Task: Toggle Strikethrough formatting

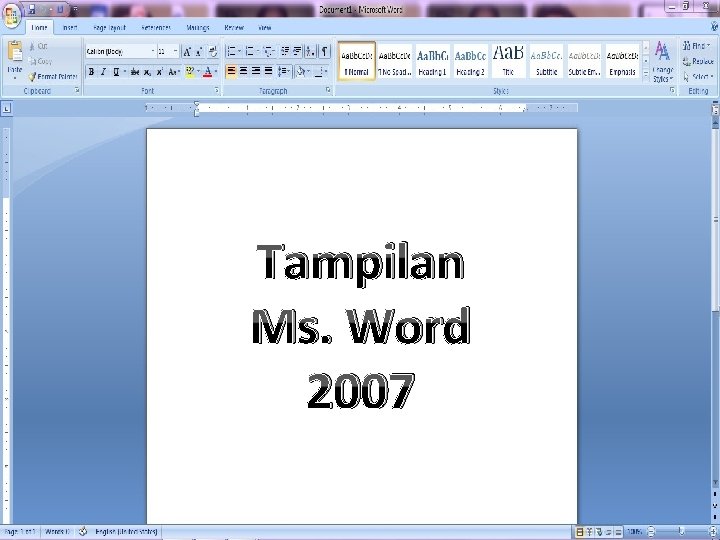Action: pyautogui.click(x=135, y=72)
